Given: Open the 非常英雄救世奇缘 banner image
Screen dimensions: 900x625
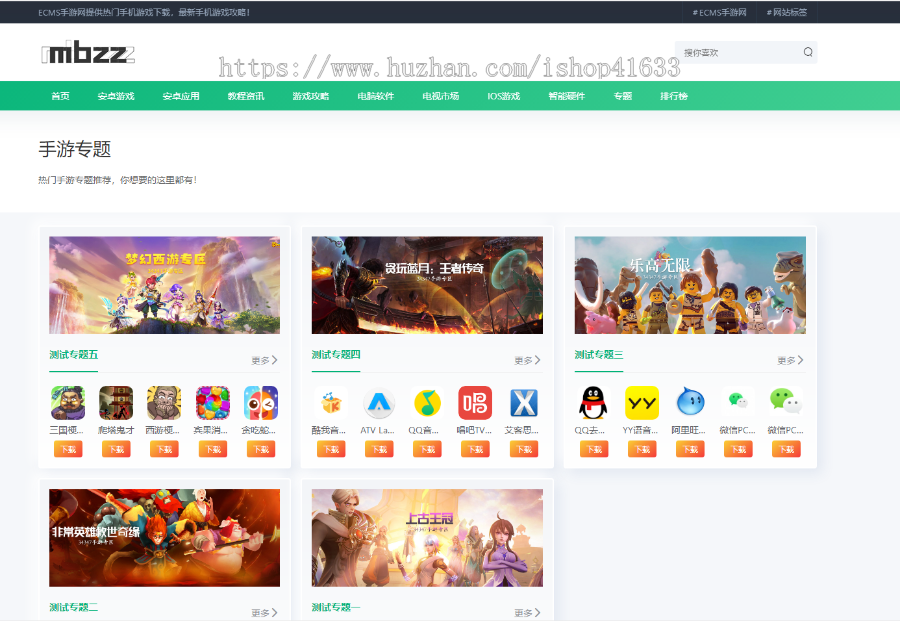Looking at the screenshot, I should [x=164, y=538].
